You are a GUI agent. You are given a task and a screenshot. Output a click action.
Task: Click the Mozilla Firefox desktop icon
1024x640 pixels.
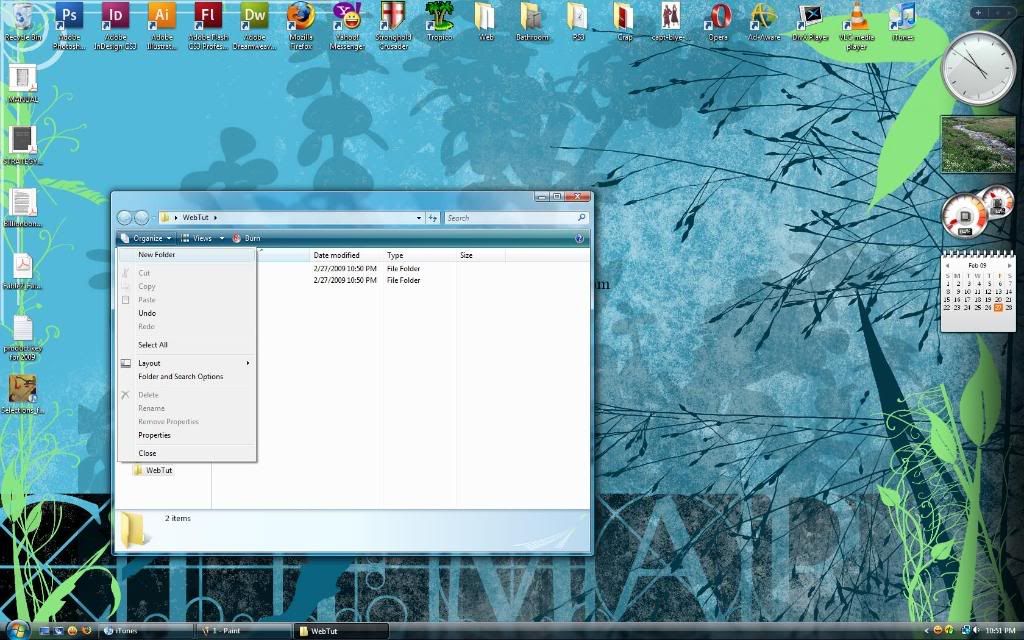pos(301,16)
